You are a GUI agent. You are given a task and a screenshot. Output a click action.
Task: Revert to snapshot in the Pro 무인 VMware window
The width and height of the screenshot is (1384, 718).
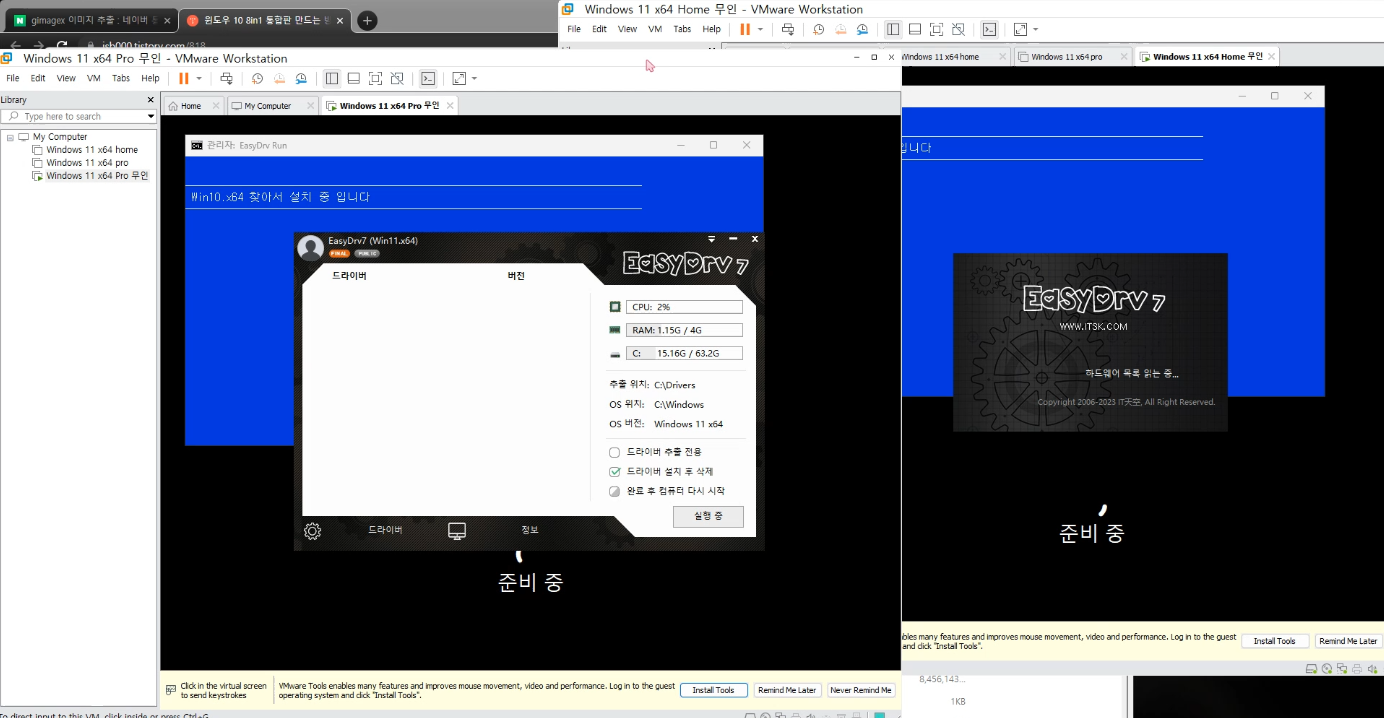279,78
